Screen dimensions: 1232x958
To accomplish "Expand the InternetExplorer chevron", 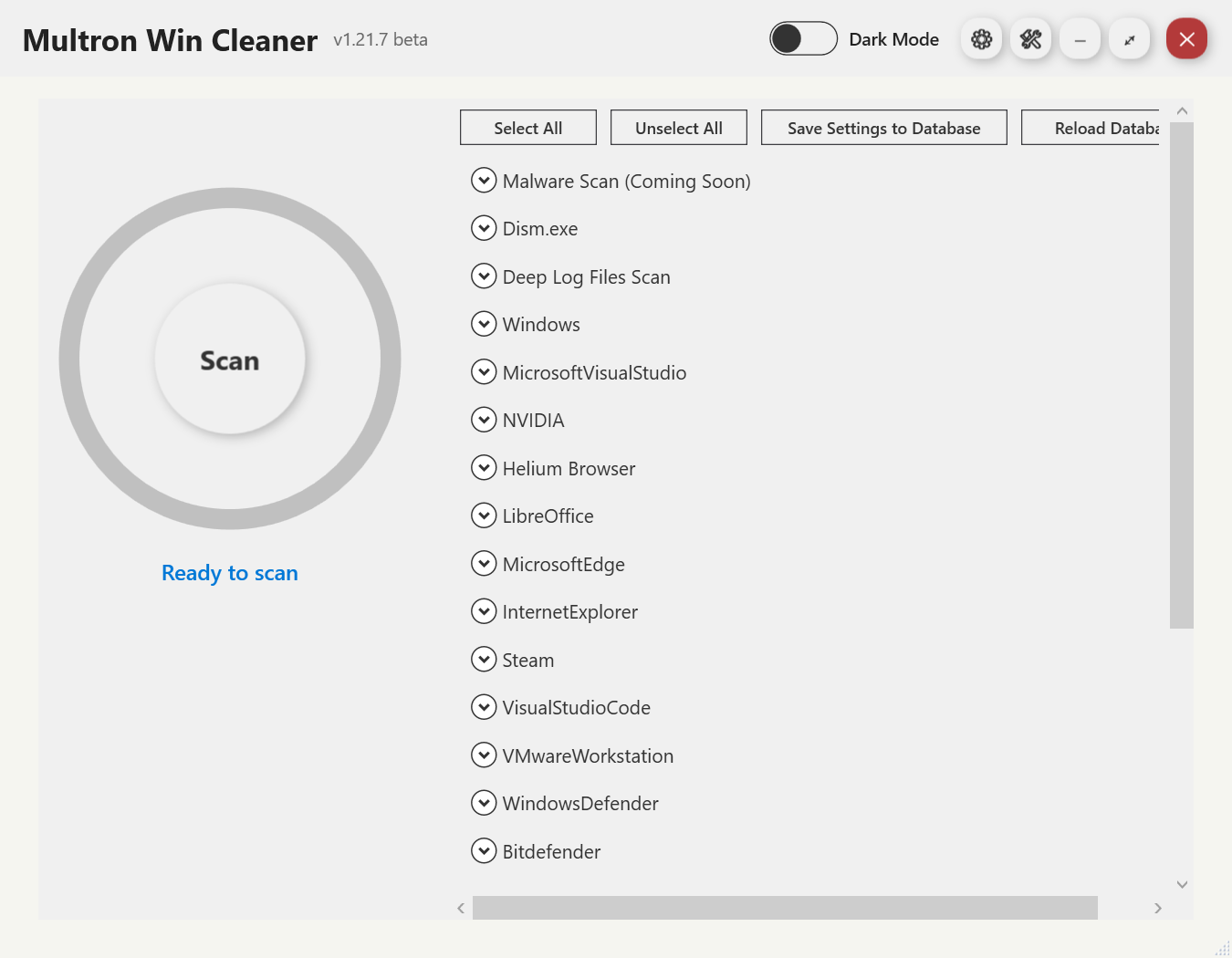I will pos(484,611).
